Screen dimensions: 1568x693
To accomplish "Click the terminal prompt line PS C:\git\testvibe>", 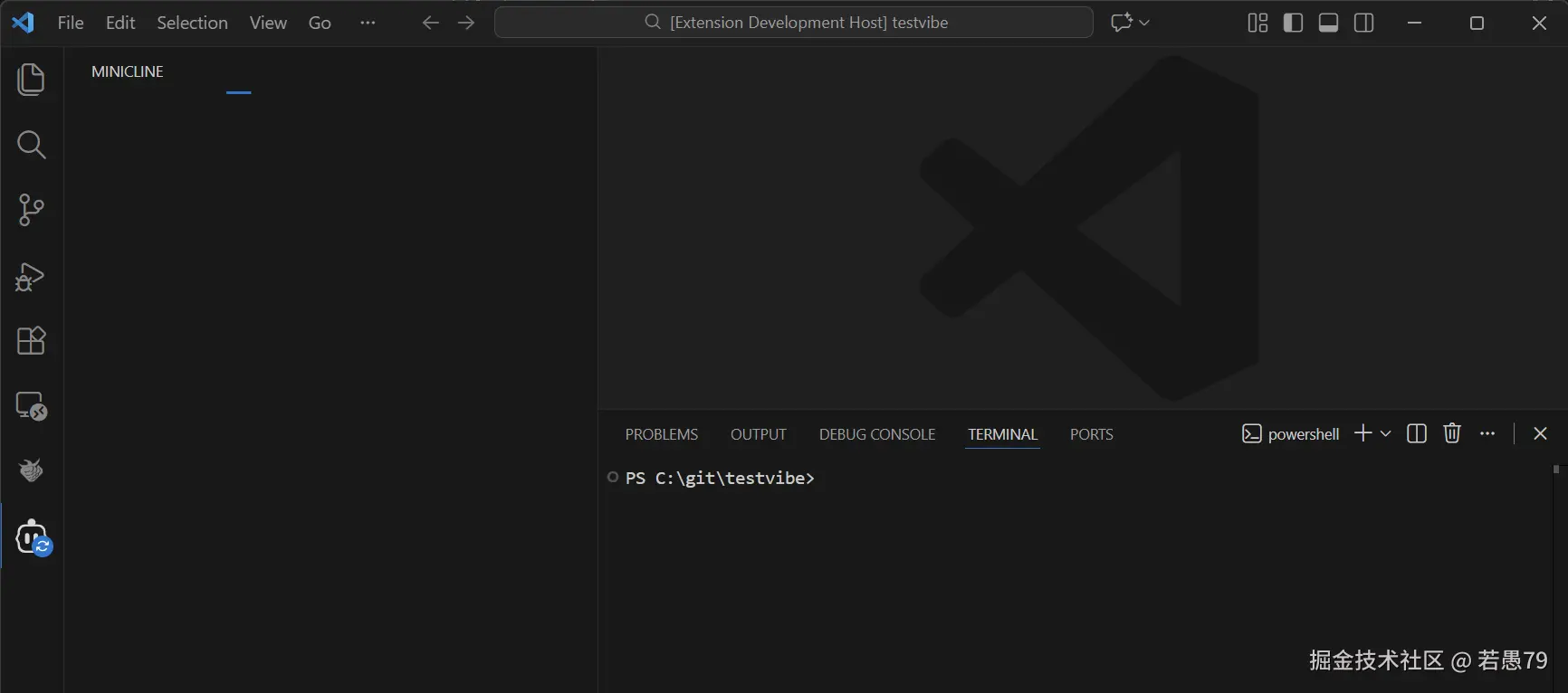I will pos(720,478).
